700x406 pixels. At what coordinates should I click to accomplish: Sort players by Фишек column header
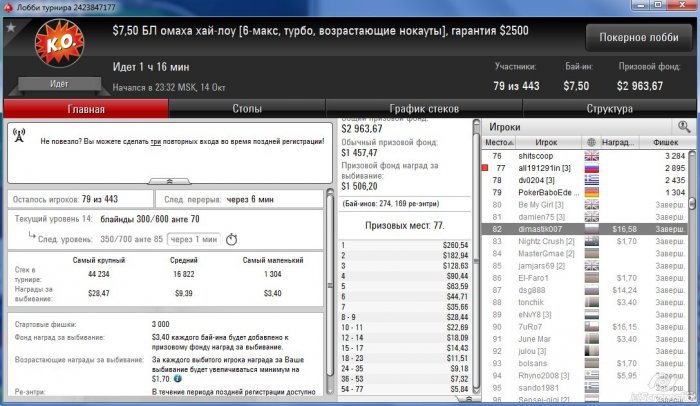pyautogui.click(x=665, y=142)
